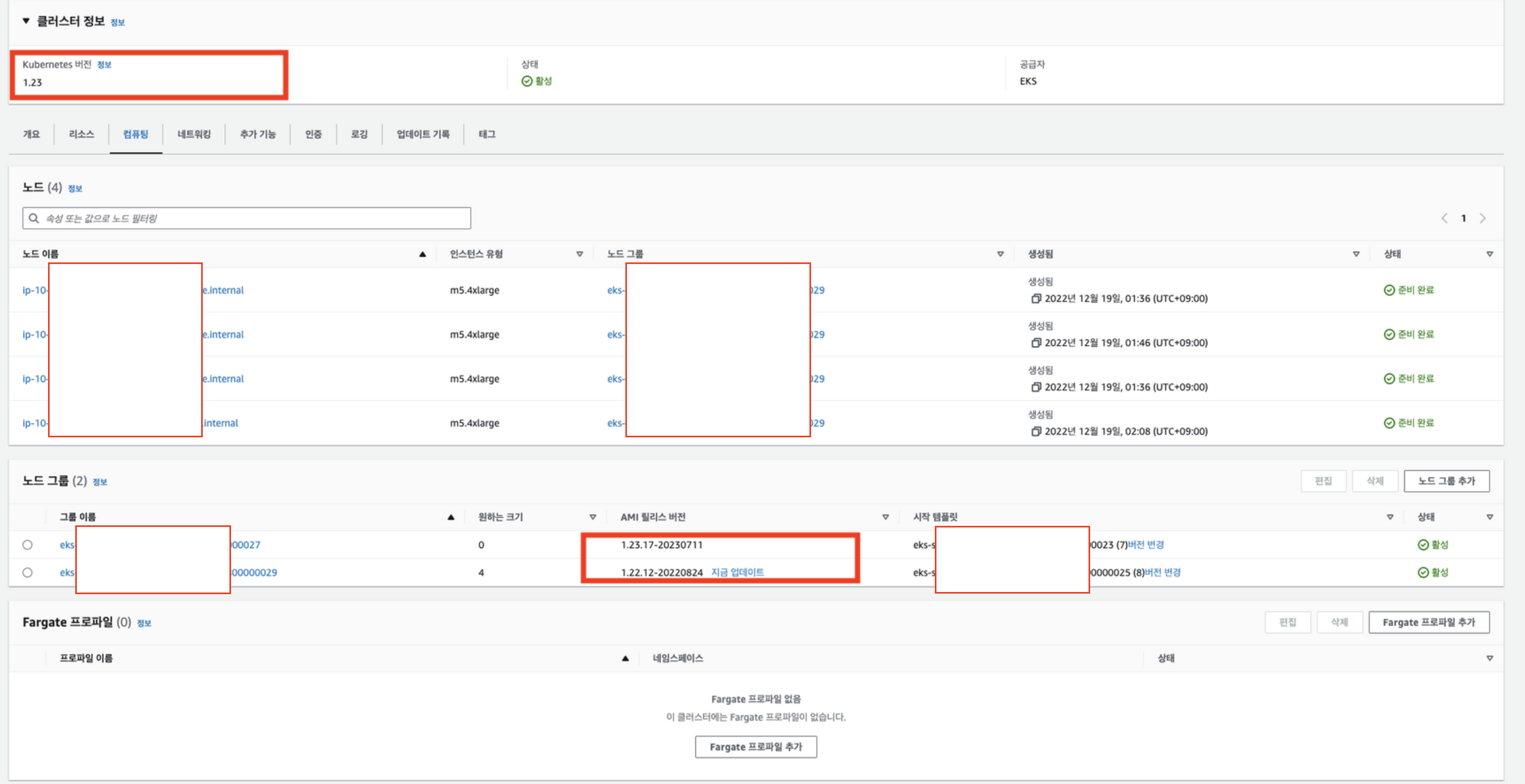Select node group radio ending 00027
Image resolution: width=1525 pixels, height=784 pixels.
pyautogui.click(x=27, y=545)
